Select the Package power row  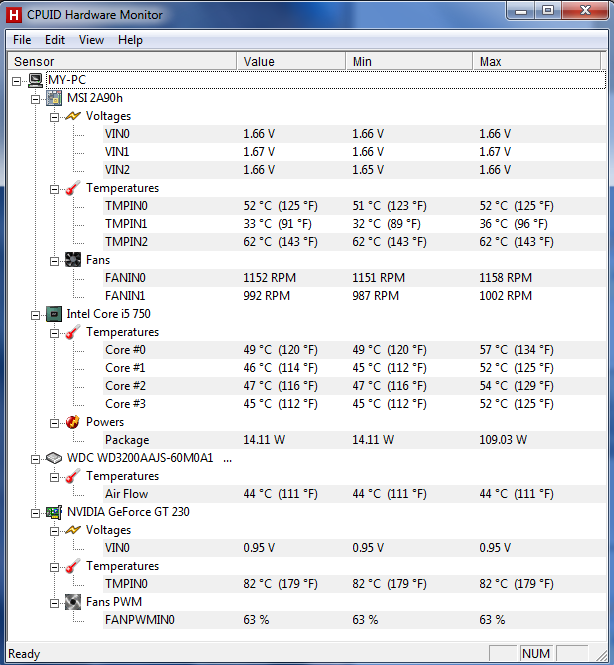pyautogui.click(x=354, y=440)
